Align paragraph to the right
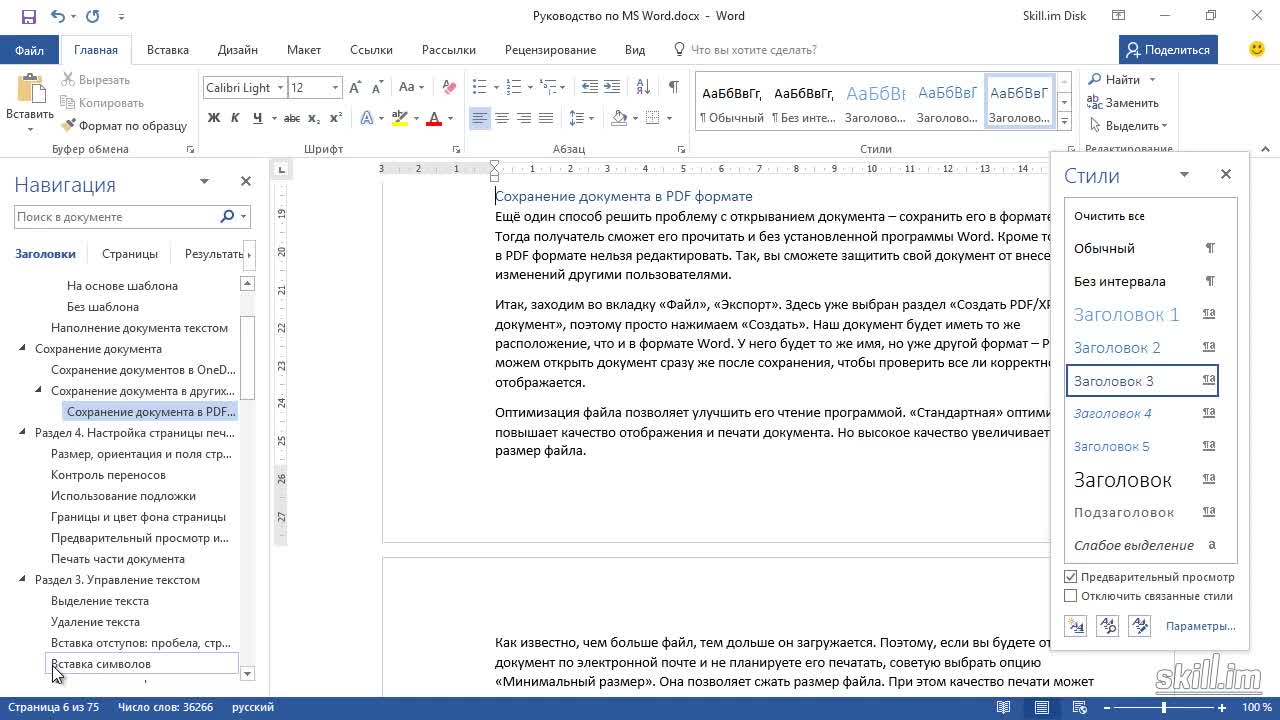 [x=524, y=118]
